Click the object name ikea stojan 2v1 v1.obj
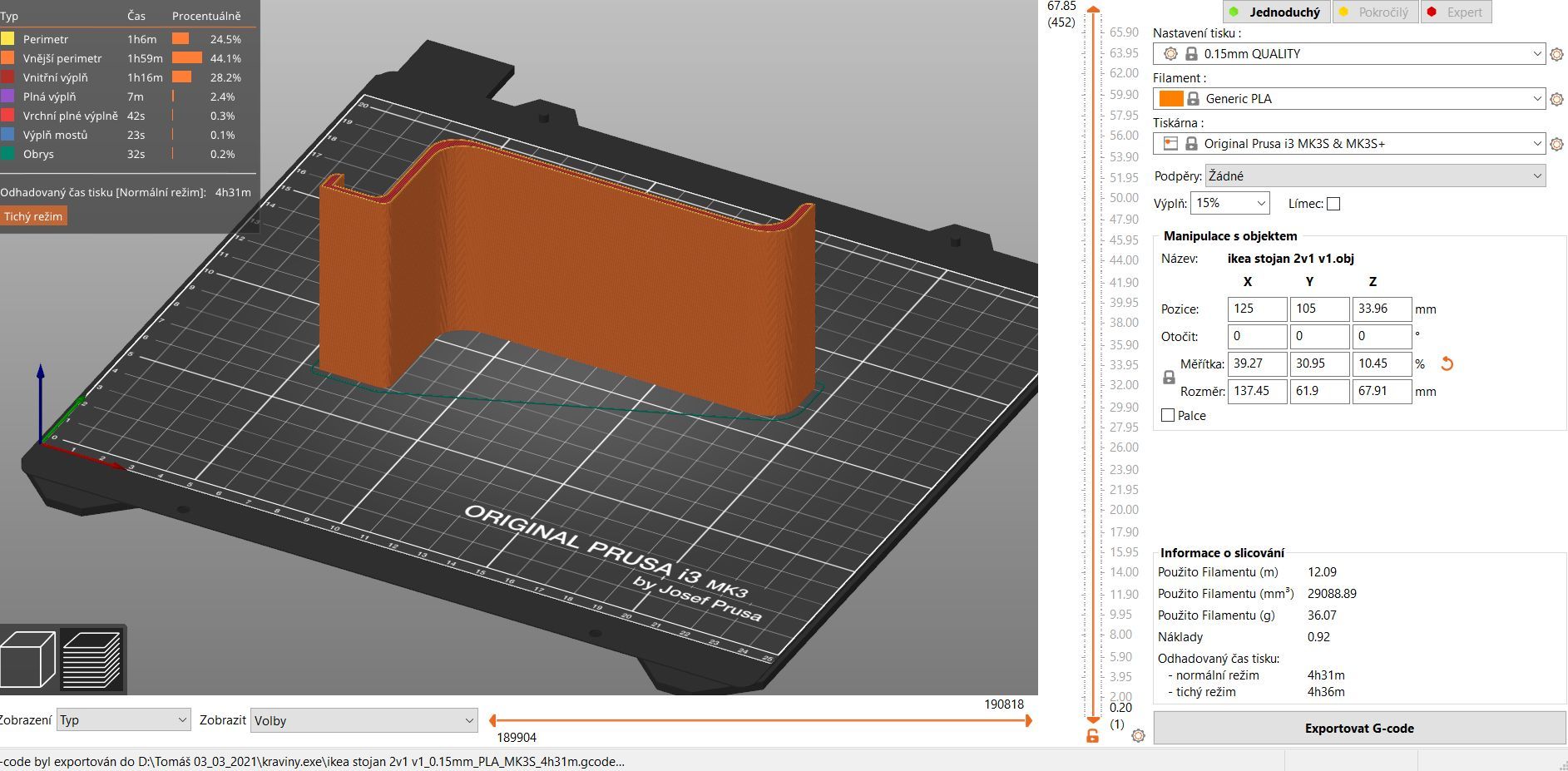 pyautogui.click(x=1290, y=259)
